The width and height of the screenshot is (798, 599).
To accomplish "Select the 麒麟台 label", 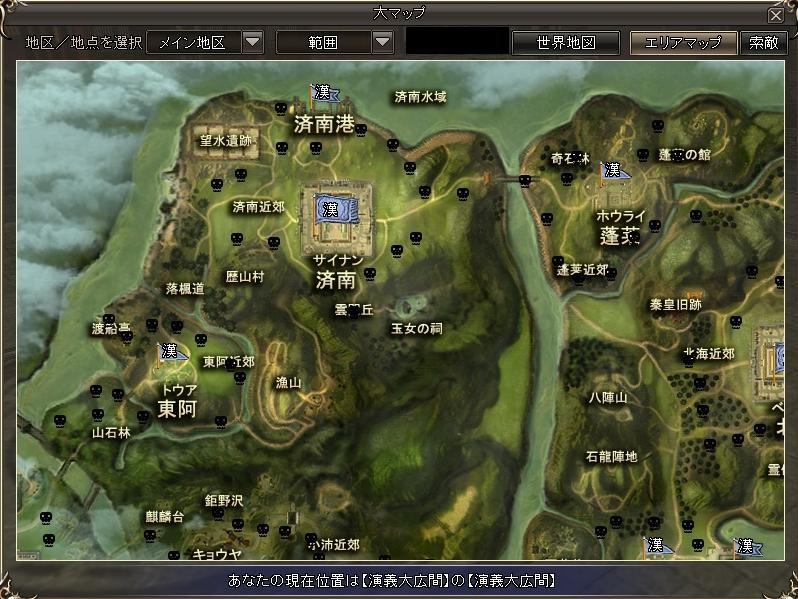I will [x=164, y=517].
